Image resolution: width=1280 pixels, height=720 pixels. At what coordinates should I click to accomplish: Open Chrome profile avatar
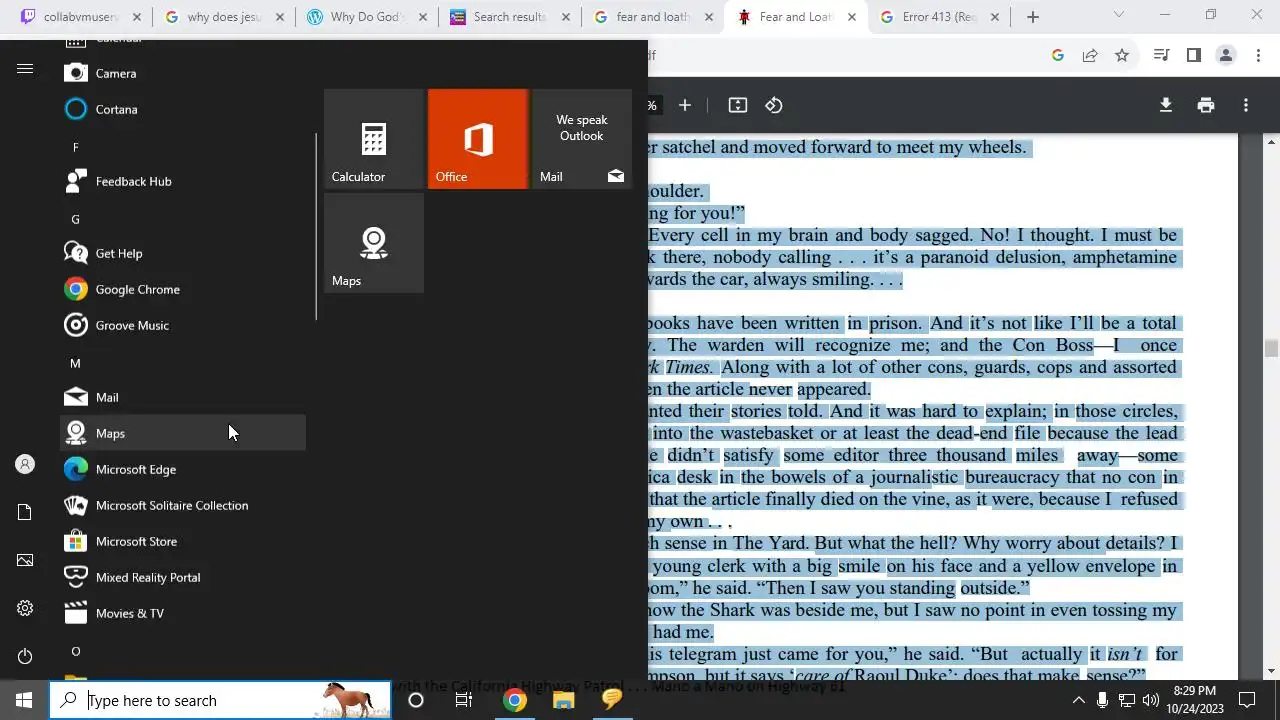pos(1225,56)
